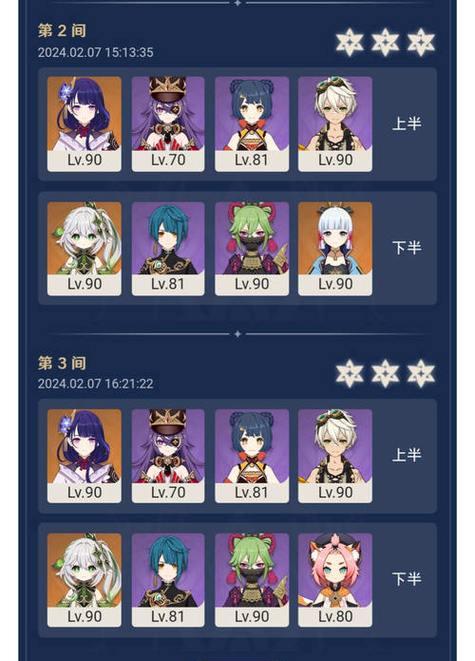Image resolution: width=475 pixels, height=661 pixels.
Task: Select the 第 3 间 chamber heading
Action: pyautogui.click(x=62, y=363)
